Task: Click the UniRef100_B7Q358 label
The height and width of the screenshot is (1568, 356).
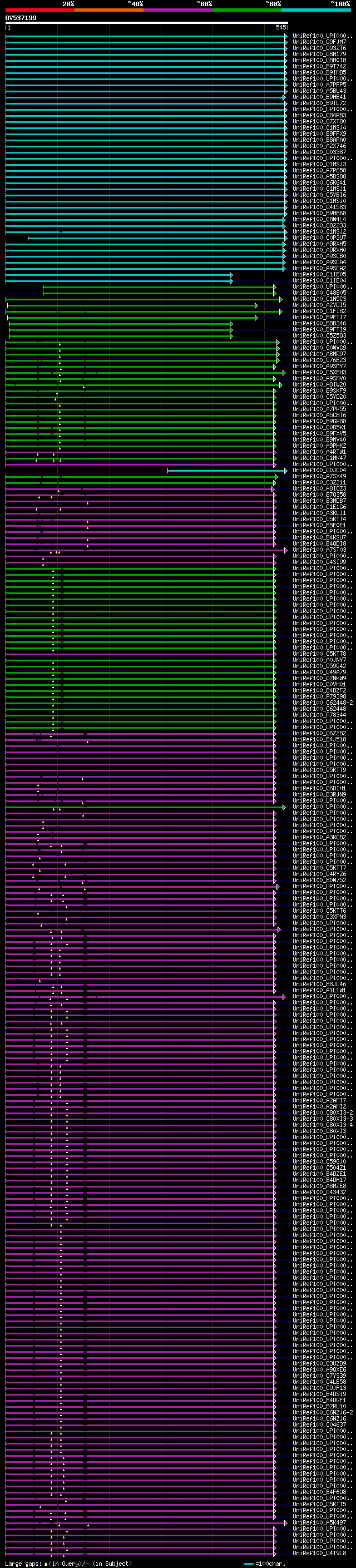Action: 319,494
